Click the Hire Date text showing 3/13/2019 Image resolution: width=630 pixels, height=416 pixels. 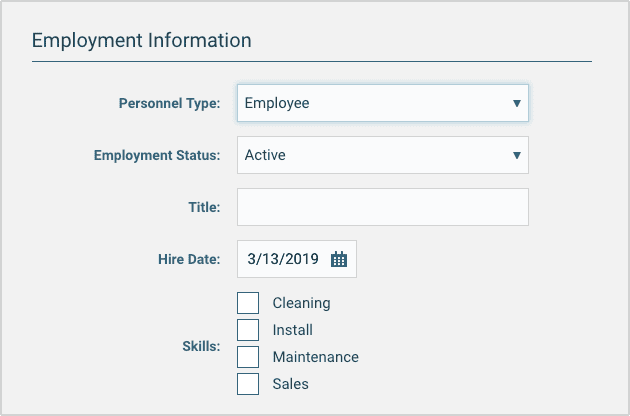(x=282, y=259)
